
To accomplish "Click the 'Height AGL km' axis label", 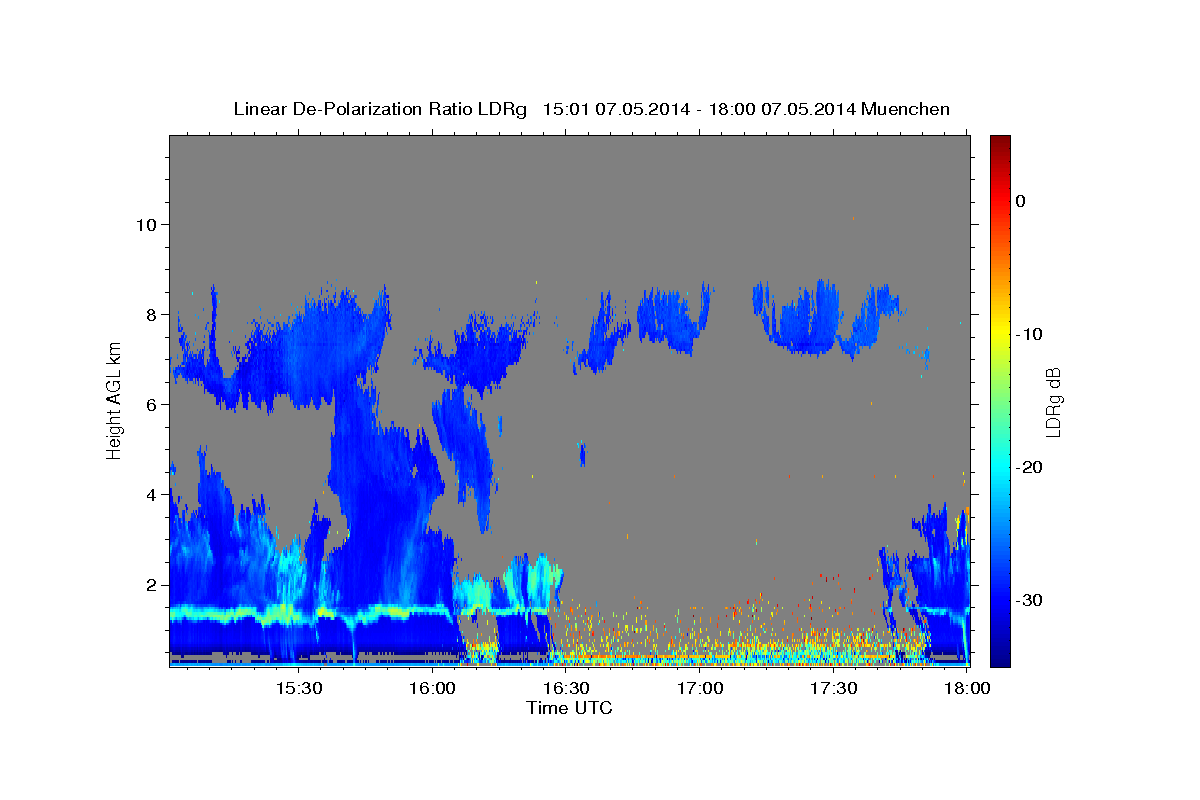I will click(114, 400).
